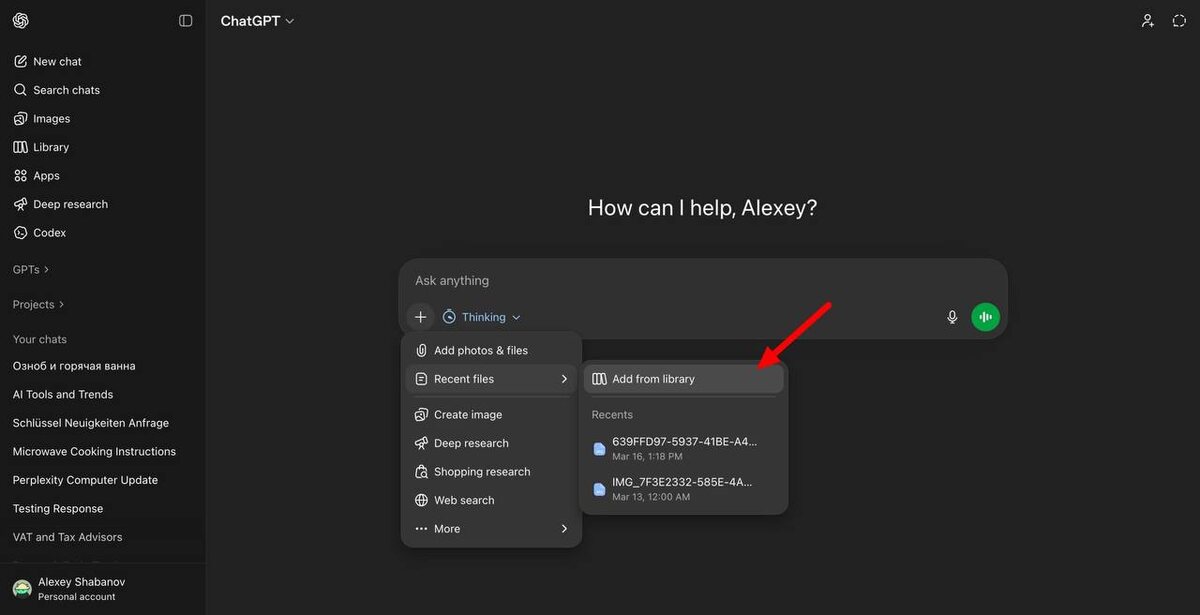This screenshot has height=615, width=1200.
Task: Click the microphone dictation icon
Action: tap(952, 317)
